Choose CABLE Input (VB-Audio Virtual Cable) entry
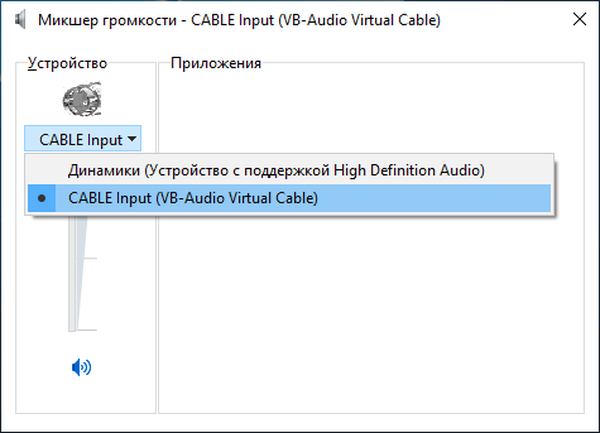Image resolution: width=600 pixels, height=433 pixels. click(x=192, y=198)
